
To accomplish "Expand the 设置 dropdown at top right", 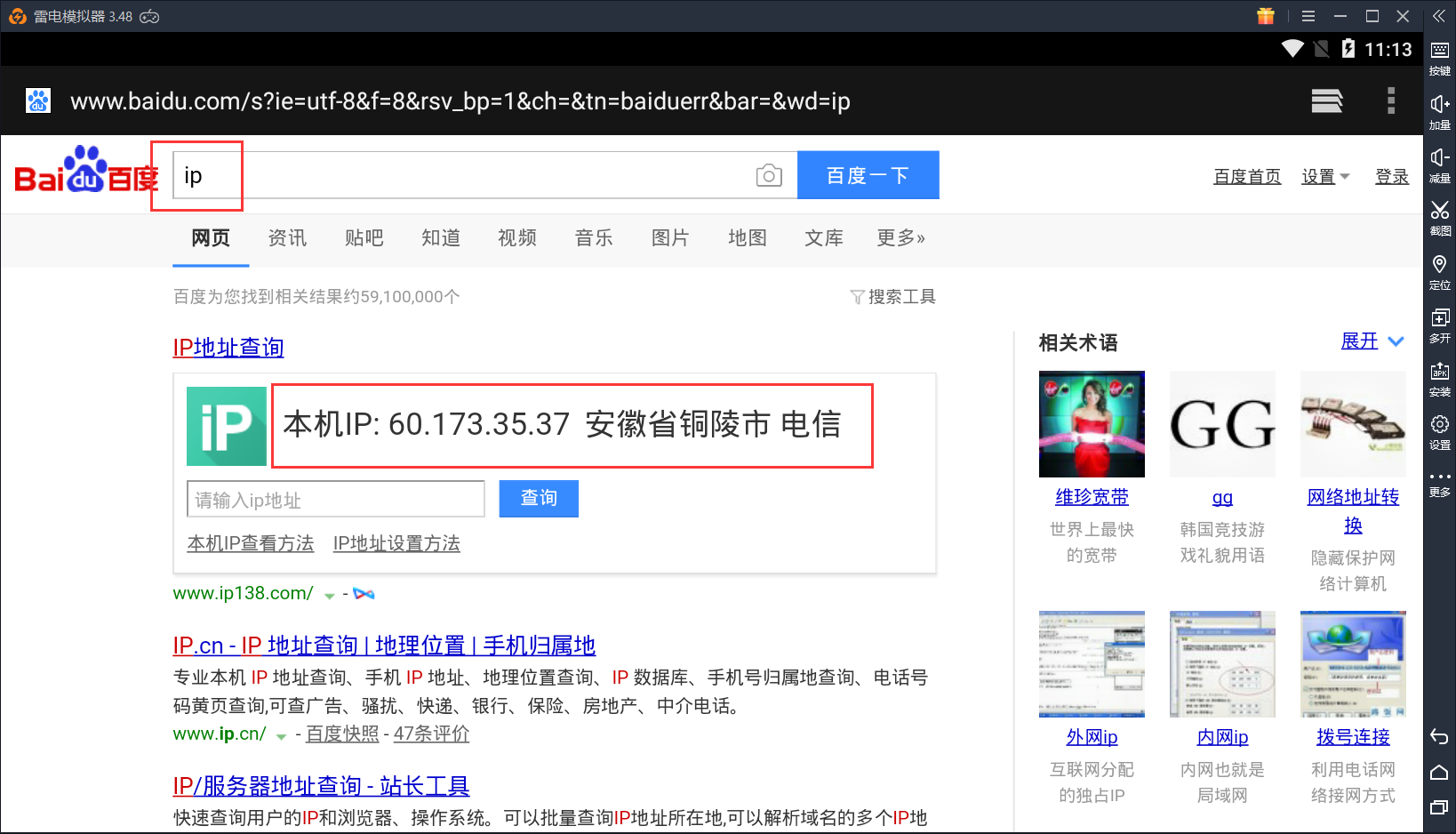I will 1325,176.
